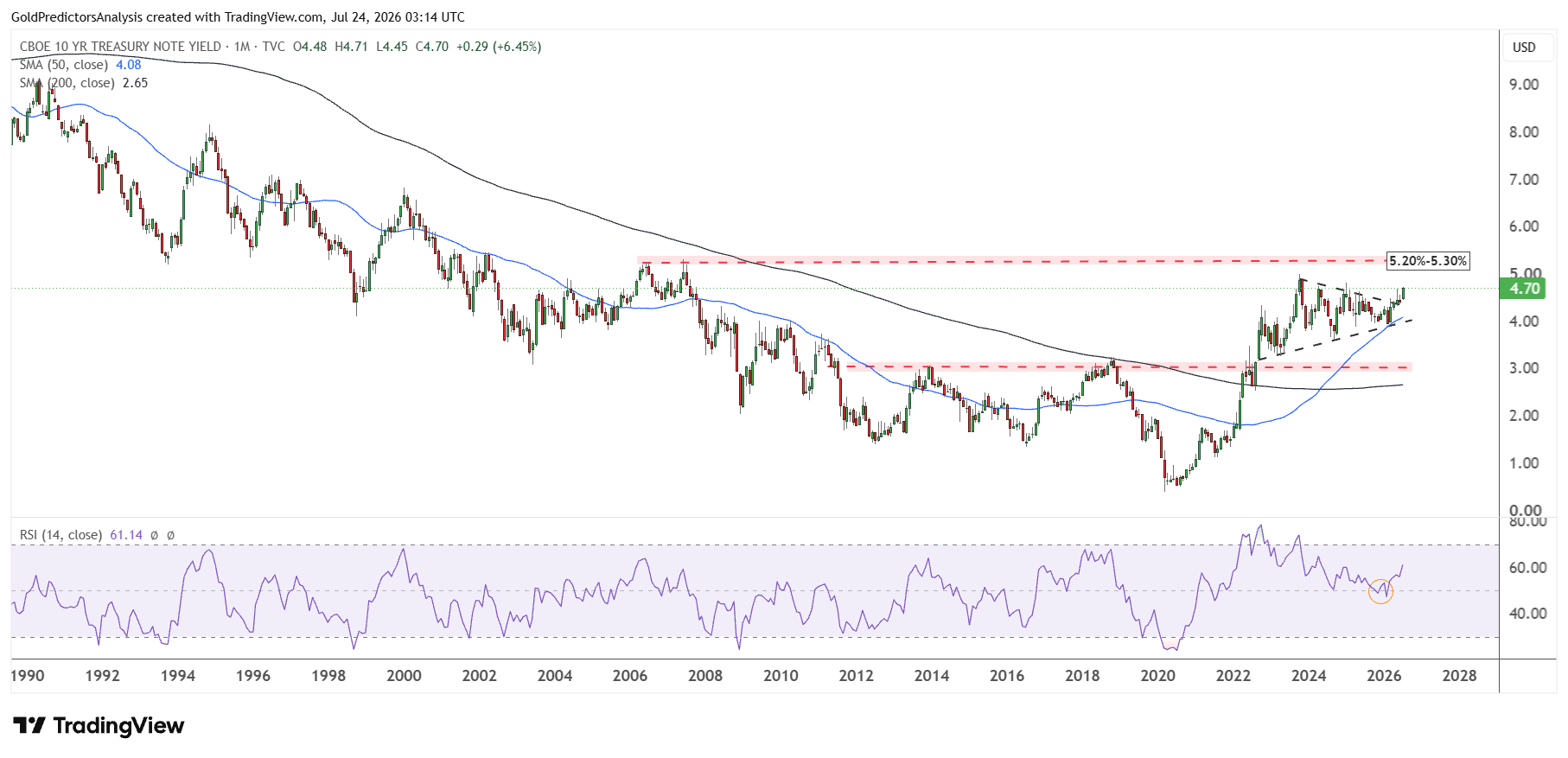Click the 2008 year on the time axis
The image size is (1568, 758).
[x=705, y=676]
